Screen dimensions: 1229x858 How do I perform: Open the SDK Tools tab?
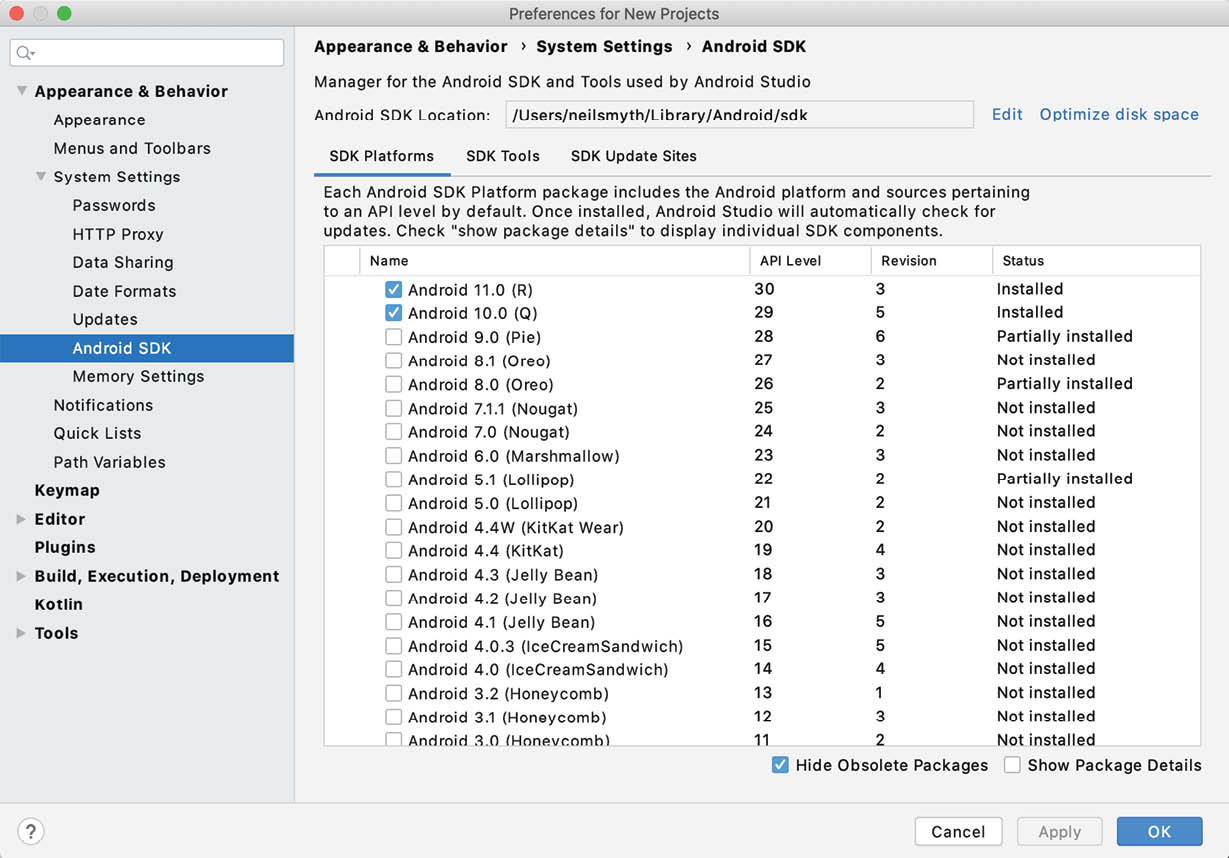click(503, 156)
